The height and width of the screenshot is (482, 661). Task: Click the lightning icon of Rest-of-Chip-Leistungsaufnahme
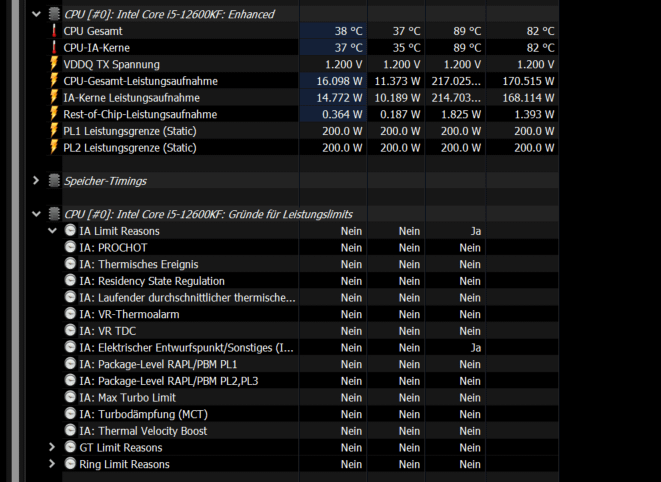click(54, 114)
